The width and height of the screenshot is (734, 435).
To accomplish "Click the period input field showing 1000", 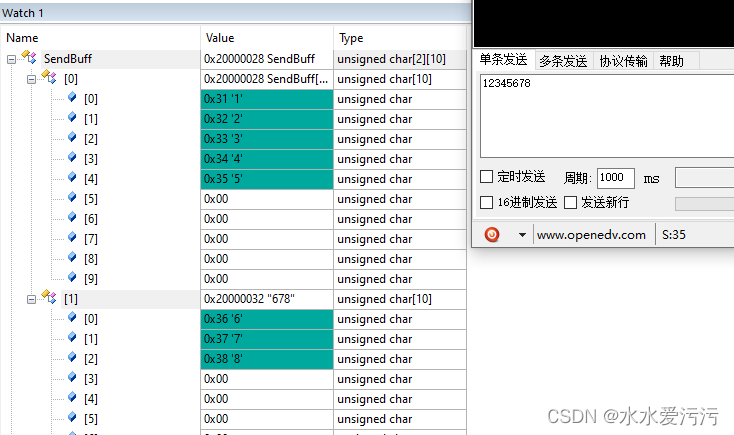I will pos(616,178).
